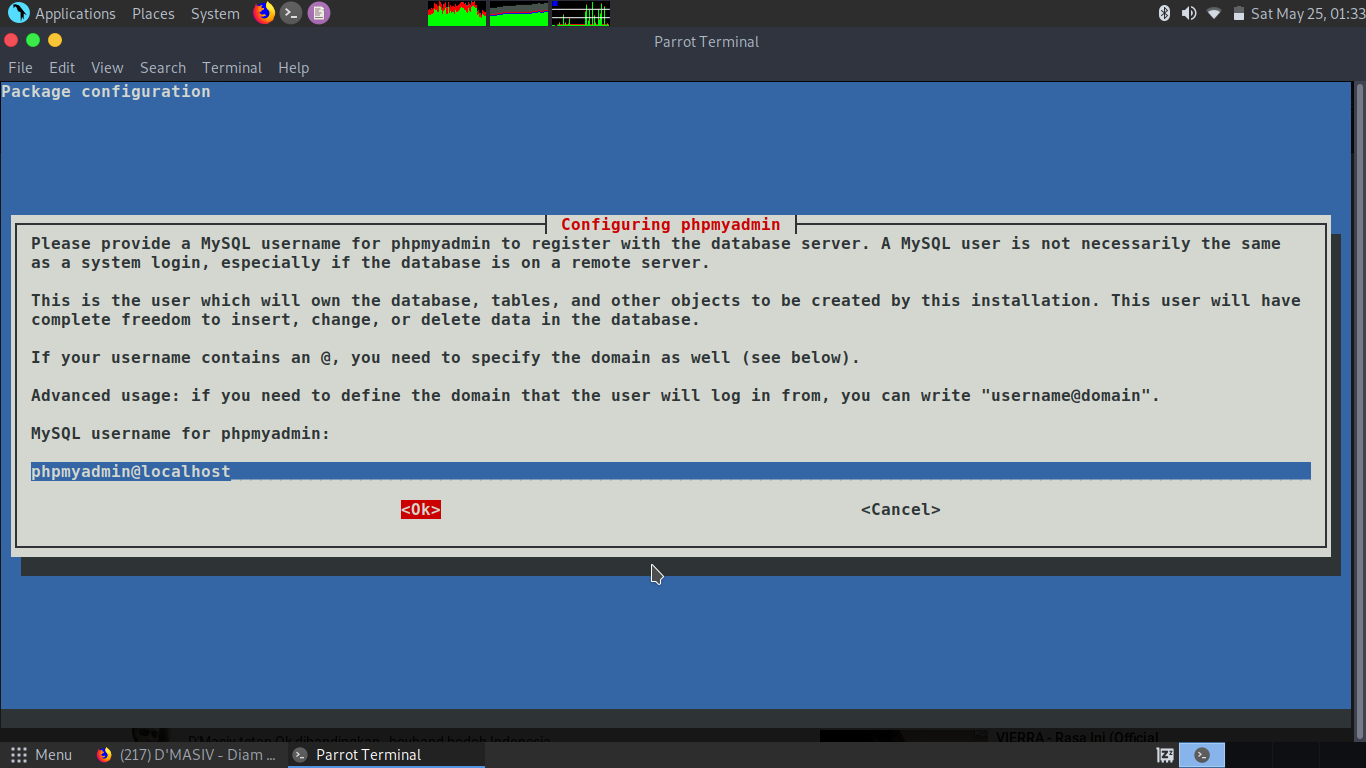Open the CPU usage graph applet
This screenshot has height=768, width=1366.
pos(456,13)
